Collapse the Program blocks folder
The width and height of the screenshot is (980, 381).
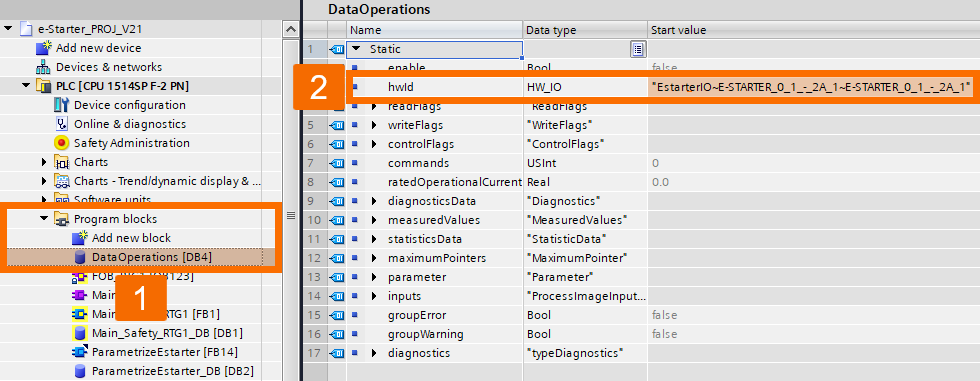click(x=44, y=219)
